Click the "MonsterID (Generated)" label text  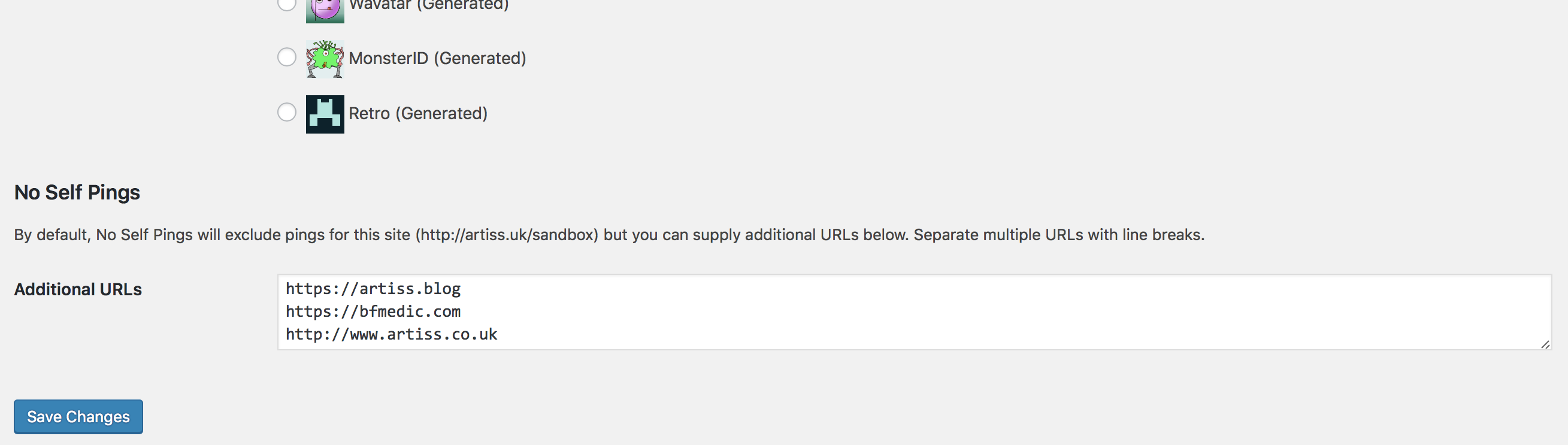pos(437,59)
